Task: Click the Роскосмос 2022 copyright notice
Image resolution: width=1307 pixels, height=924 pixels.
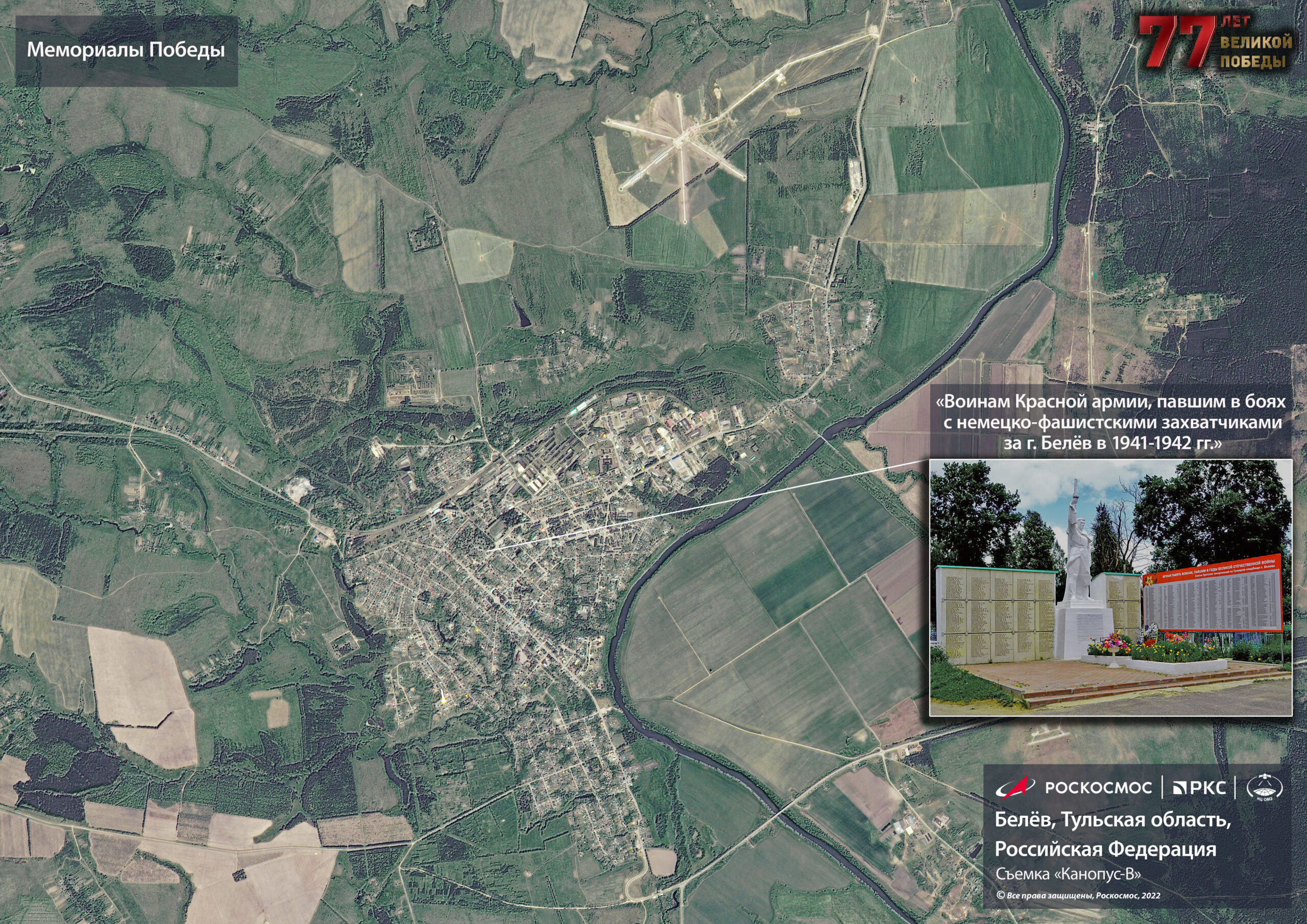Action: pyautogui.click(x=1078, y=895)
